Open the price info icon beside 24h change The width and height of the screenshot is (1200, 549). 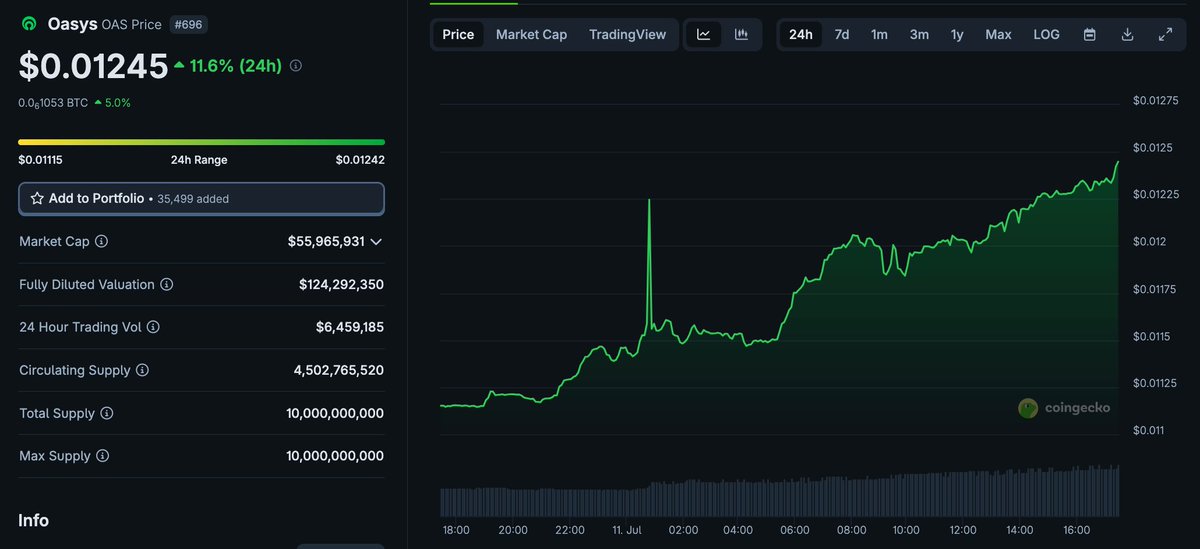pyautogui.click(x=295, y=65)
